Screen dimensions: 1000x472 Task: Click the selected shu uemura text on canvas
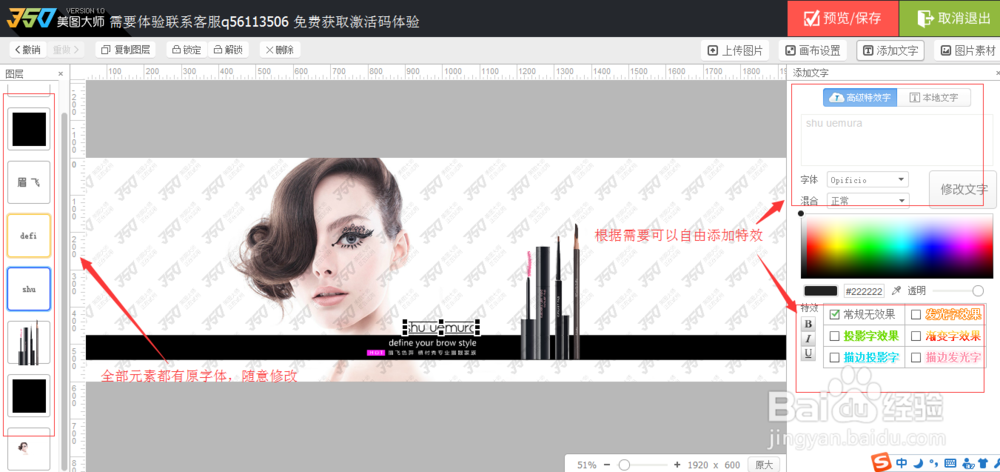[x=441, y=328]
